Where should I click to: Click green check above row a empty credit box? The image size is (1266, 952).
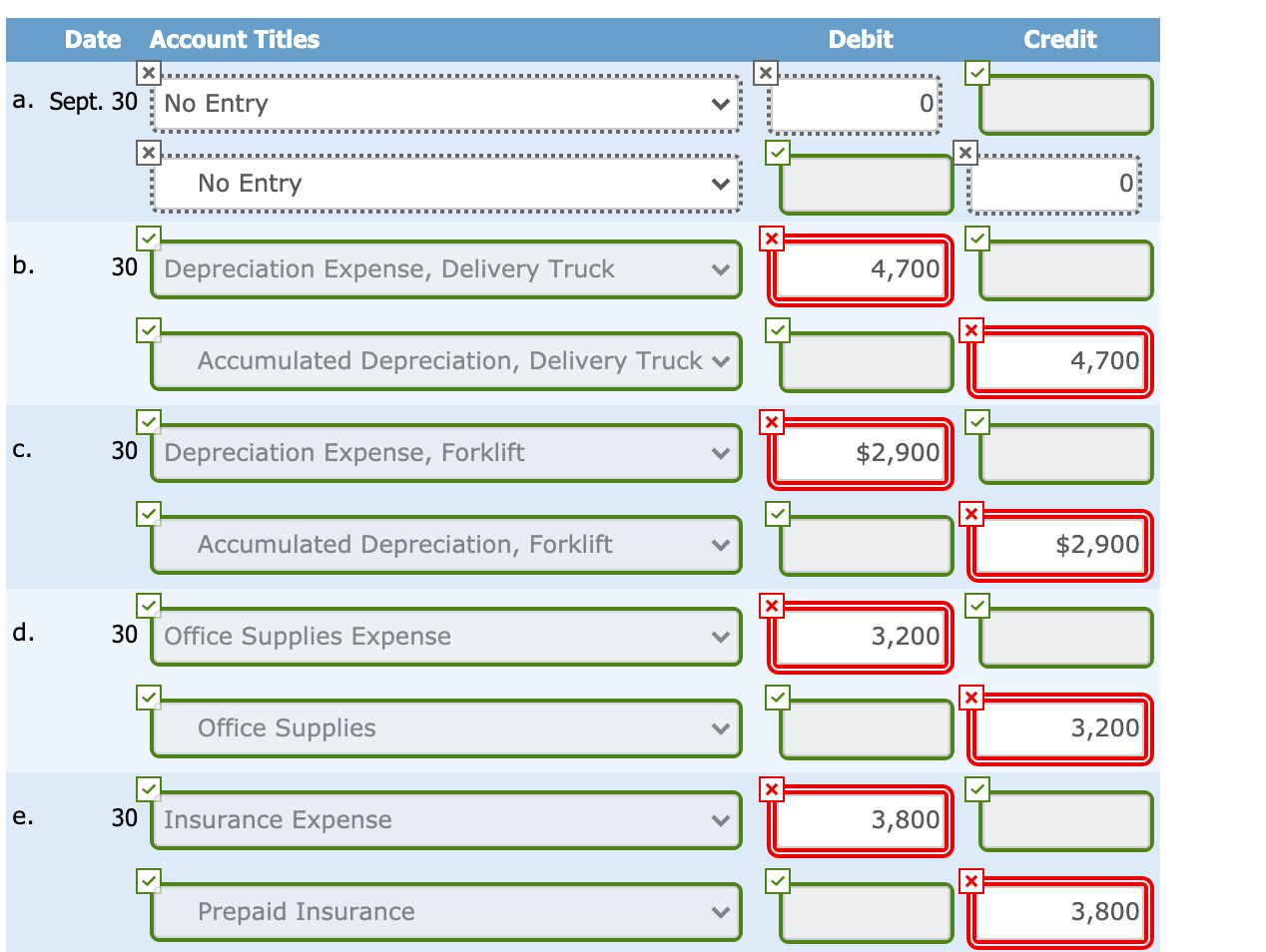point(977,73)
